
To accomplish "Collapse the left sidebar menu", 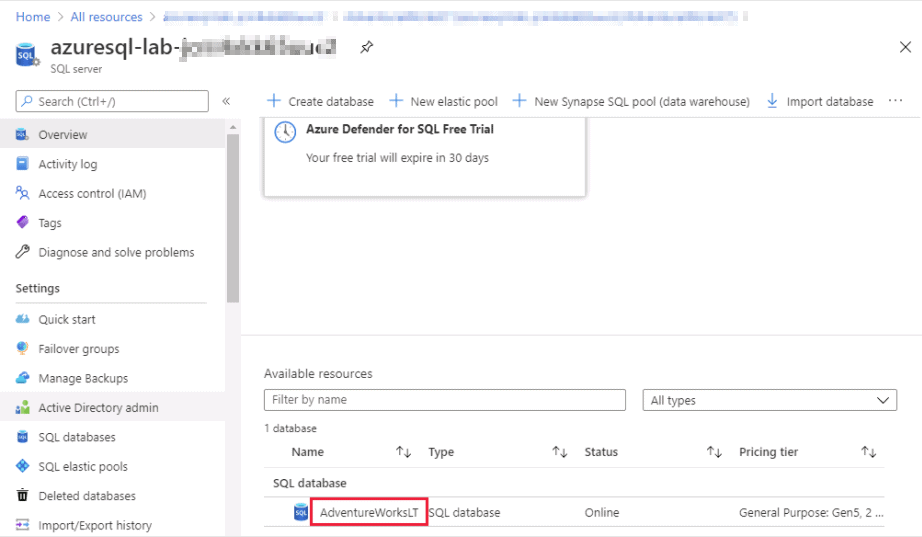I will [226, 101].
